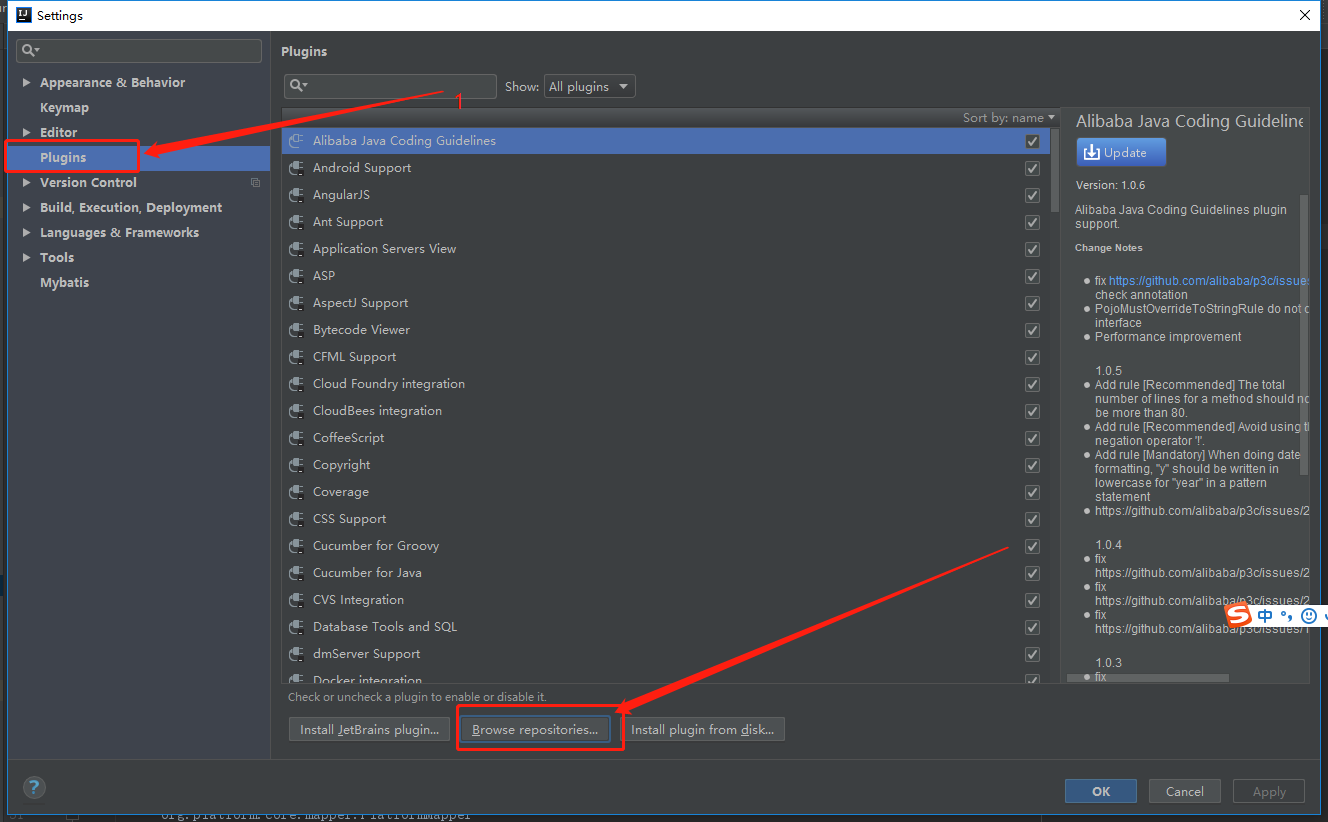Click the ASP plugin icon
Image resolution: width=1328 pixels, height=822 pixels.
click(x=296, y=276)
